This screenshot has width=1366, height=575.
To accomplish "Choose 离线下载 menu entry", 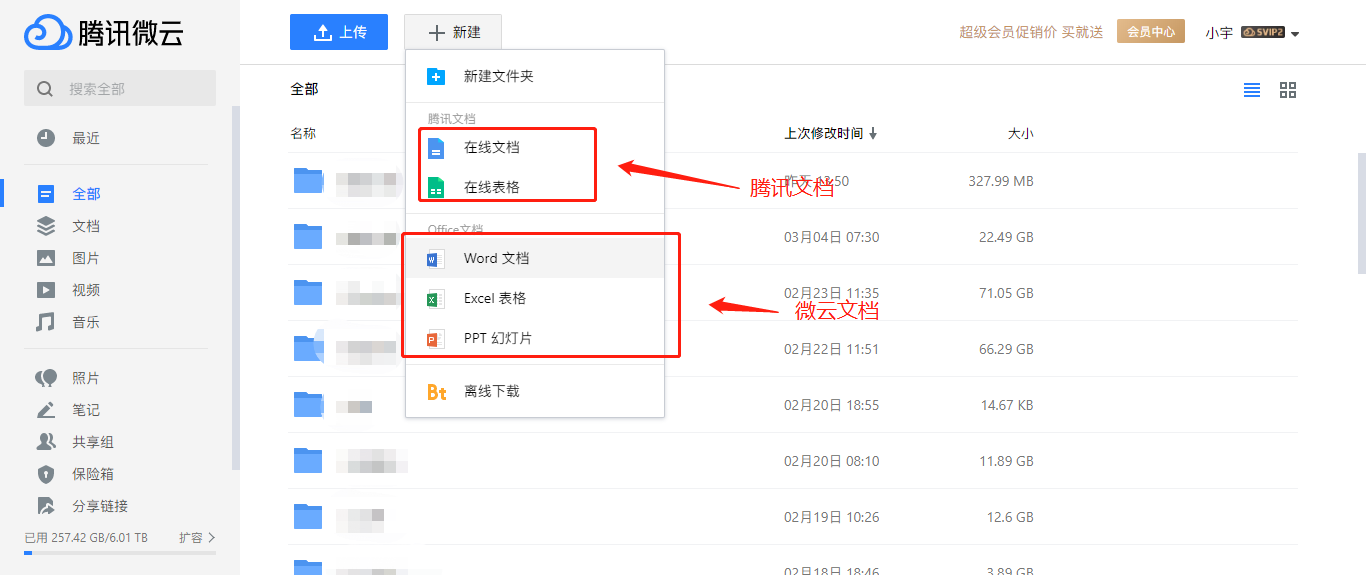I will click(535, 392).
